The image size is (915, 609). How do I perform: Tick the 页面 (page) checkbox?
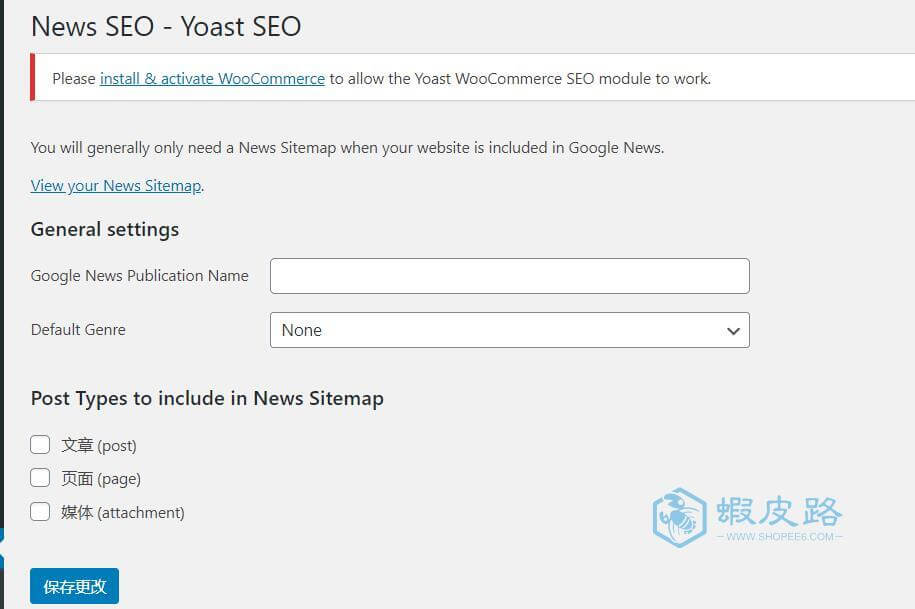pyautogui.click(x=40, y=478)
